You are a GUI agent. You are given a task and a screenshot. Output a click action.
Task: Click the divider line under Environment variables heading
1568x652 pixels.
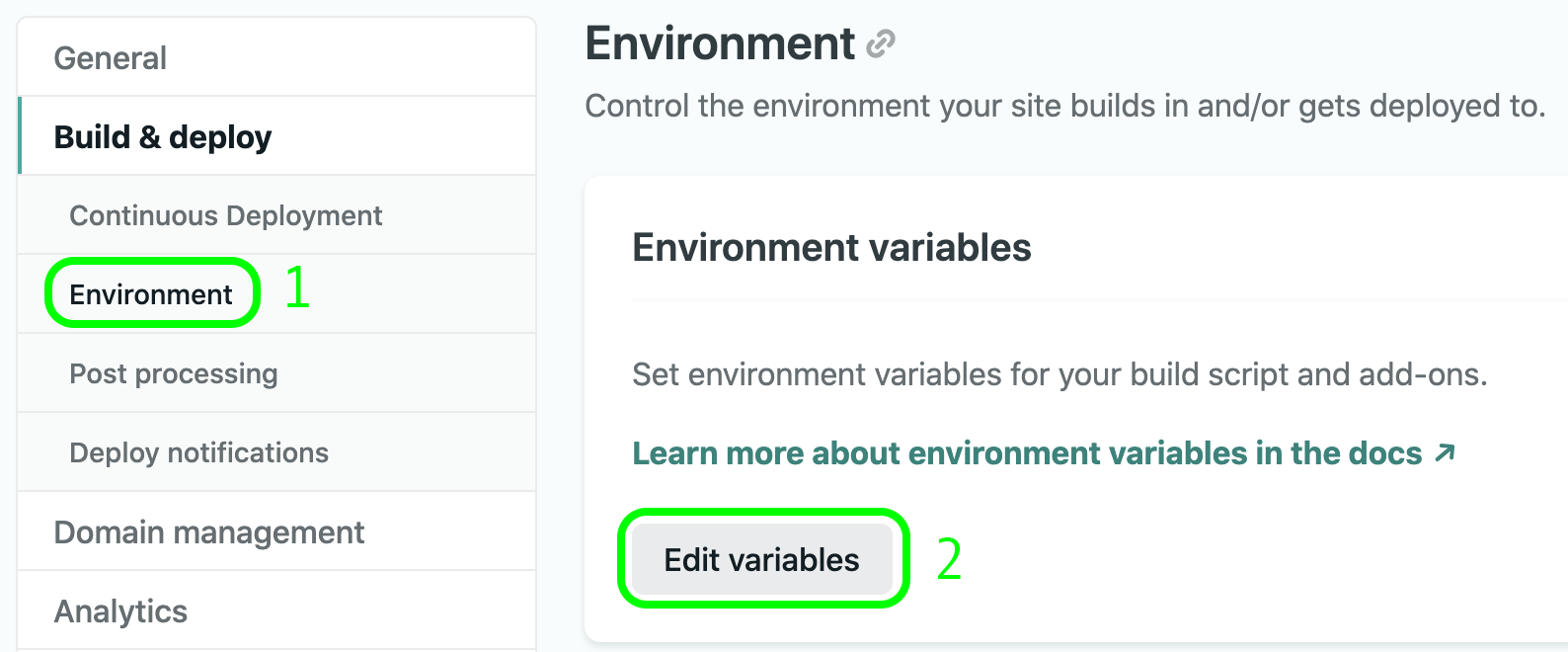pyautogui.click(x=1099, y=299)
